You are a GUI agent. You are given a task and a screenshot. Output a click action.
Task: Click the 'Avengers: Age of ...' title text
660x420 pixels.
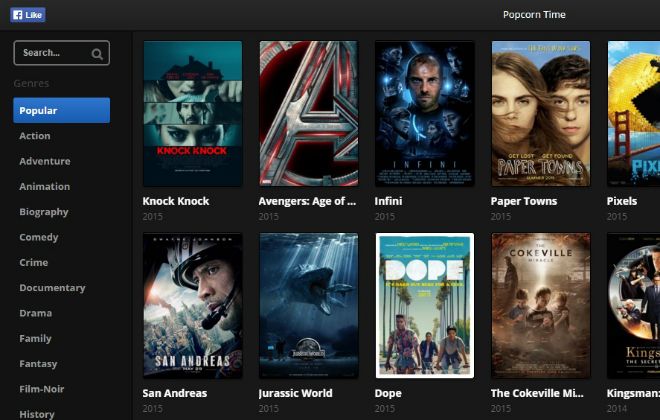tap(307, 202)
